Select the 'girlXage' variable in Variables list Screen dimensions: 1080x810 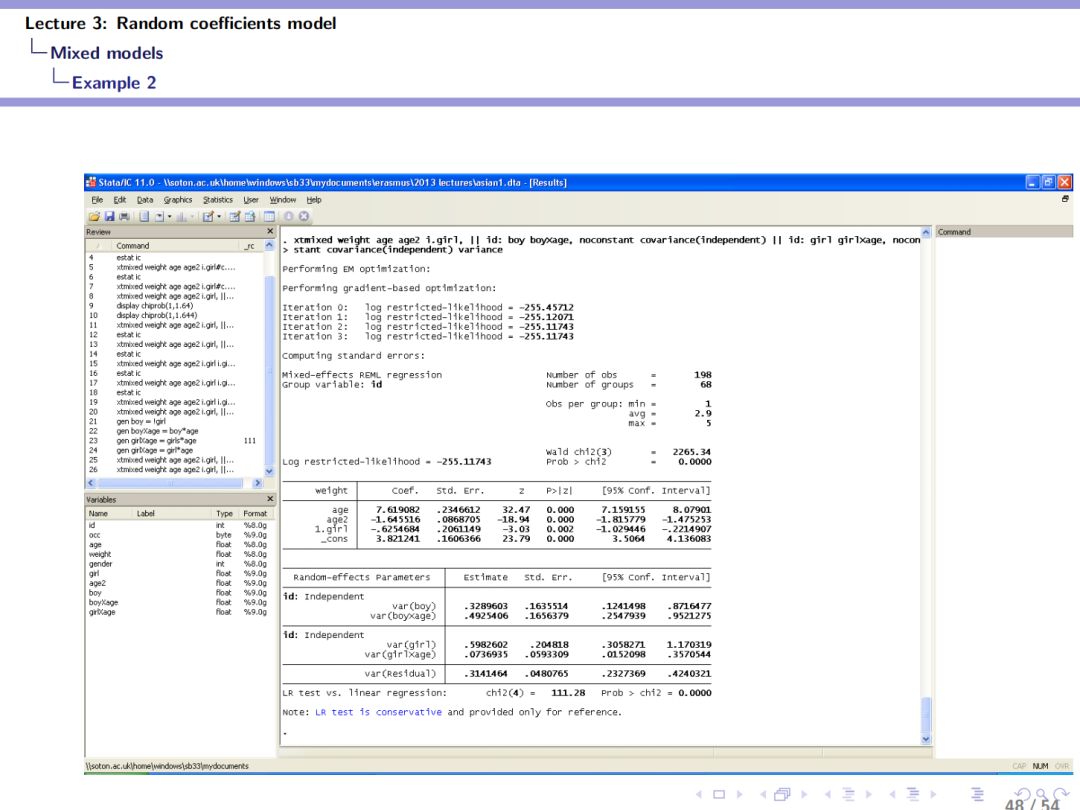click(102, 612)
